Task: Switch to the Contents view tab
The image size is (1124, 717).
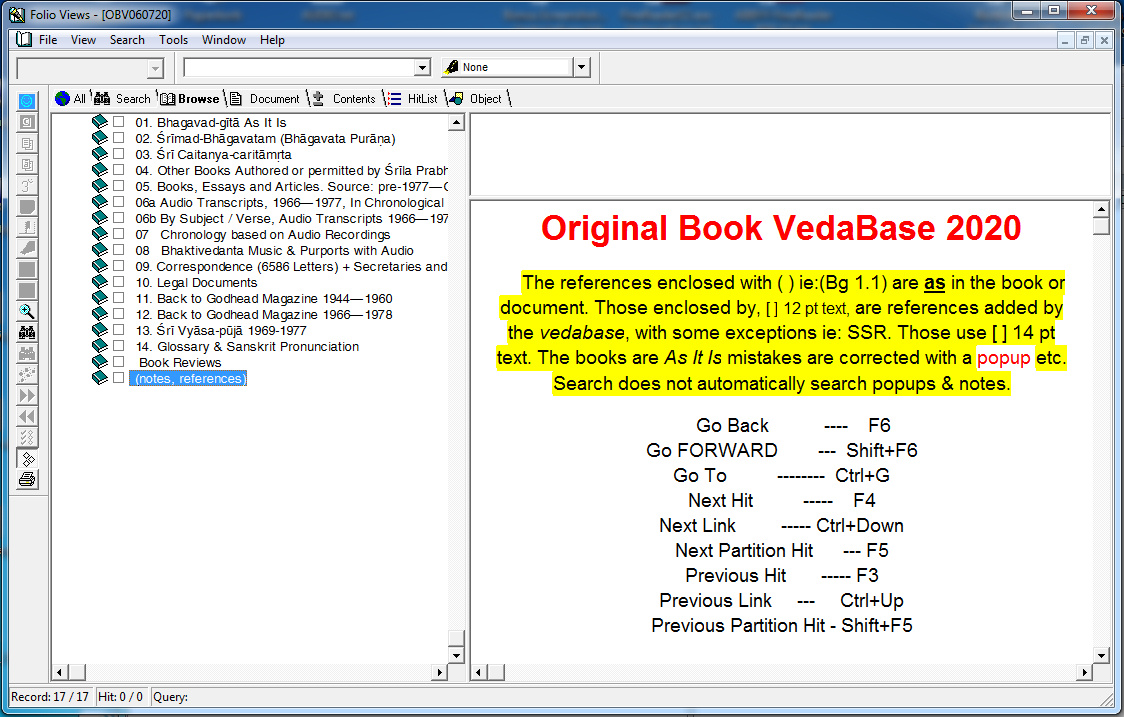Action: pos(345,99)
